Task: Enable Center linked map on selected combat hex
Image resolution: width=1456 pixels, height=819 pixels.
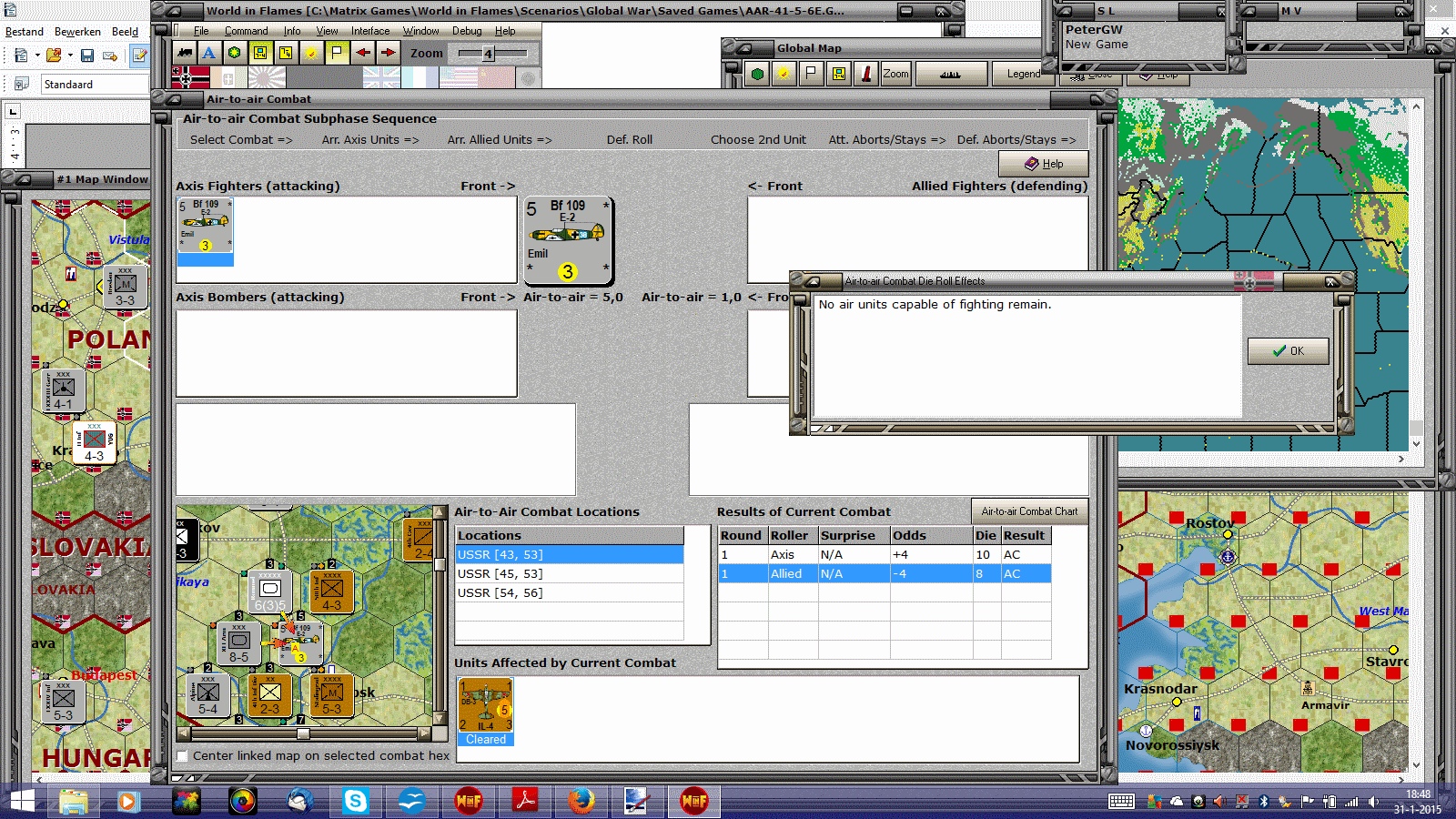Action: 183,755
